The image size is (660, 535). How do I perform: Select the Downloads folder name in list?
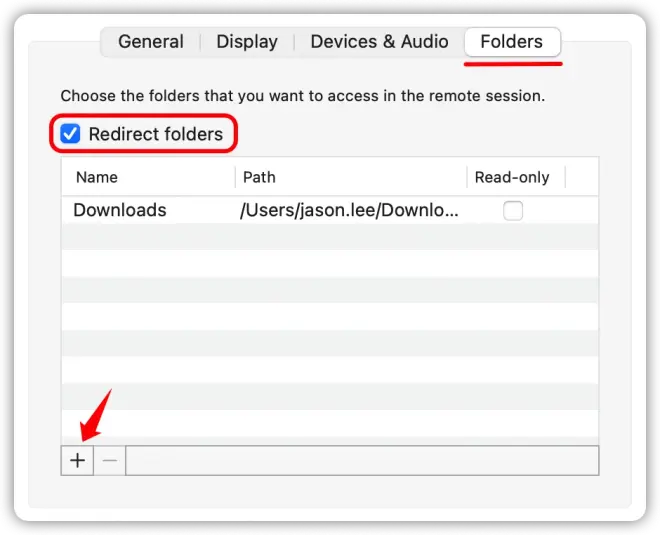120,210
